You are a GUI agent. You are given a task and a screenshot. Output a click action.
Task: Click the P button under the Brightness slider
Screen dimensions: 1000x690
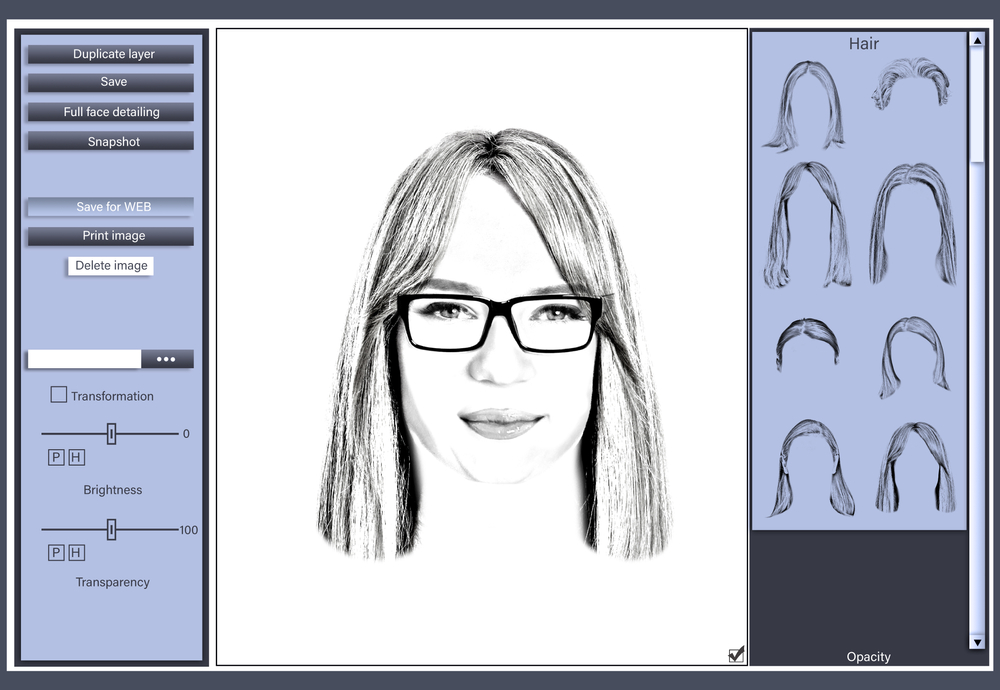[x=56, y=457]
